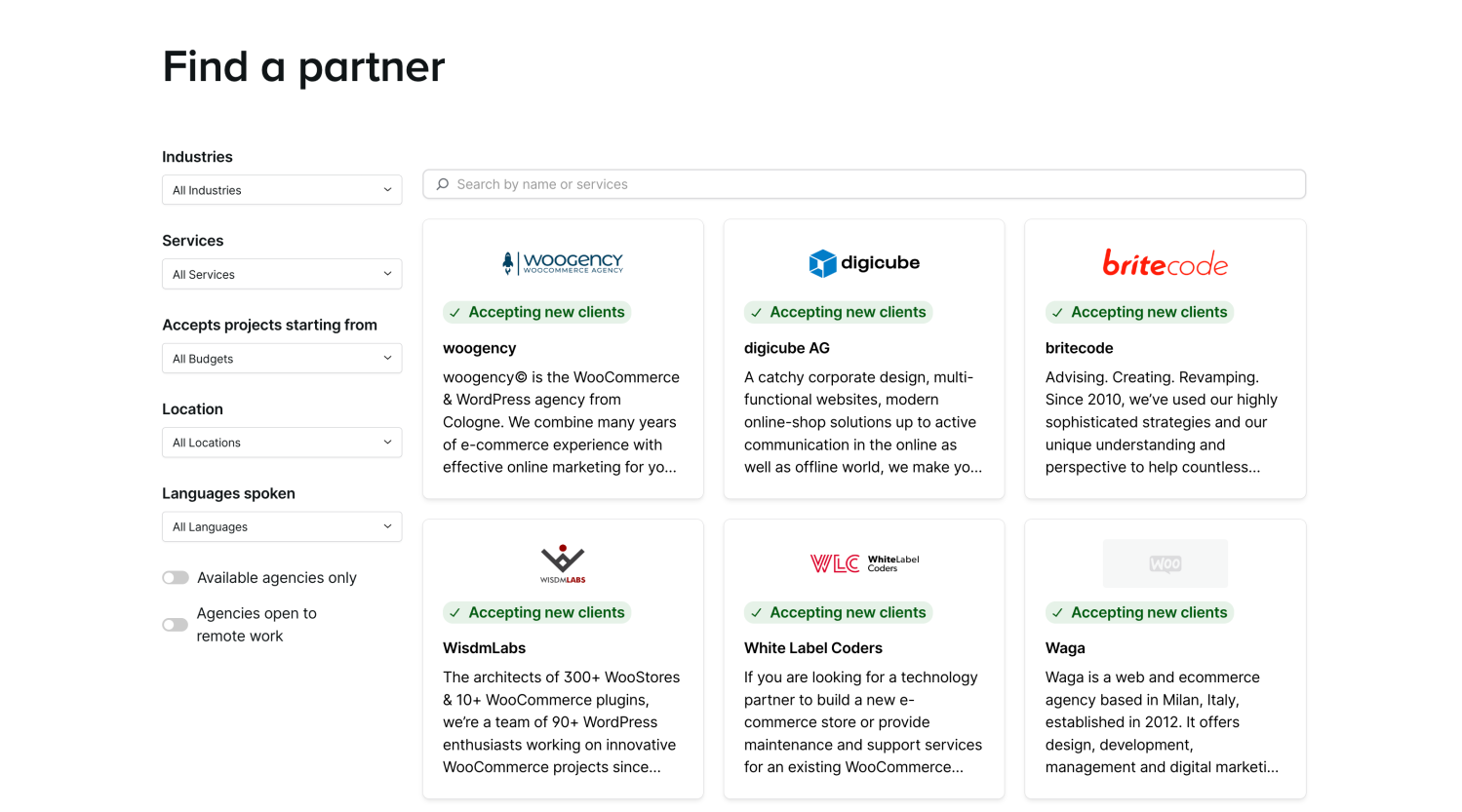Screen dimensions: 1462x812
Task: Click the White Label Coders logo
Action: click(x=863, y=563)
